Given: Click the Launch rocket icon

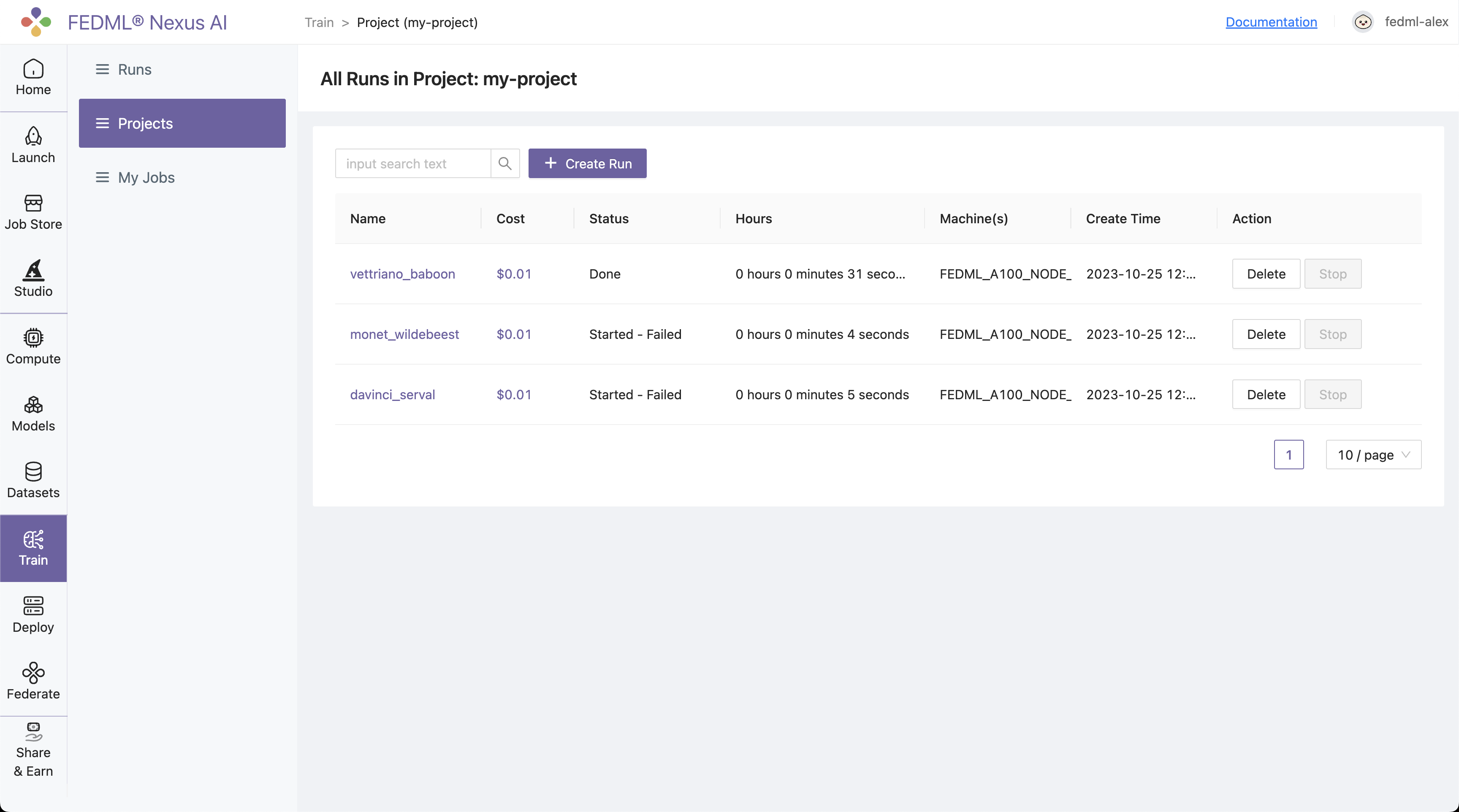Looking at the screenshot, I should (33, 136).
